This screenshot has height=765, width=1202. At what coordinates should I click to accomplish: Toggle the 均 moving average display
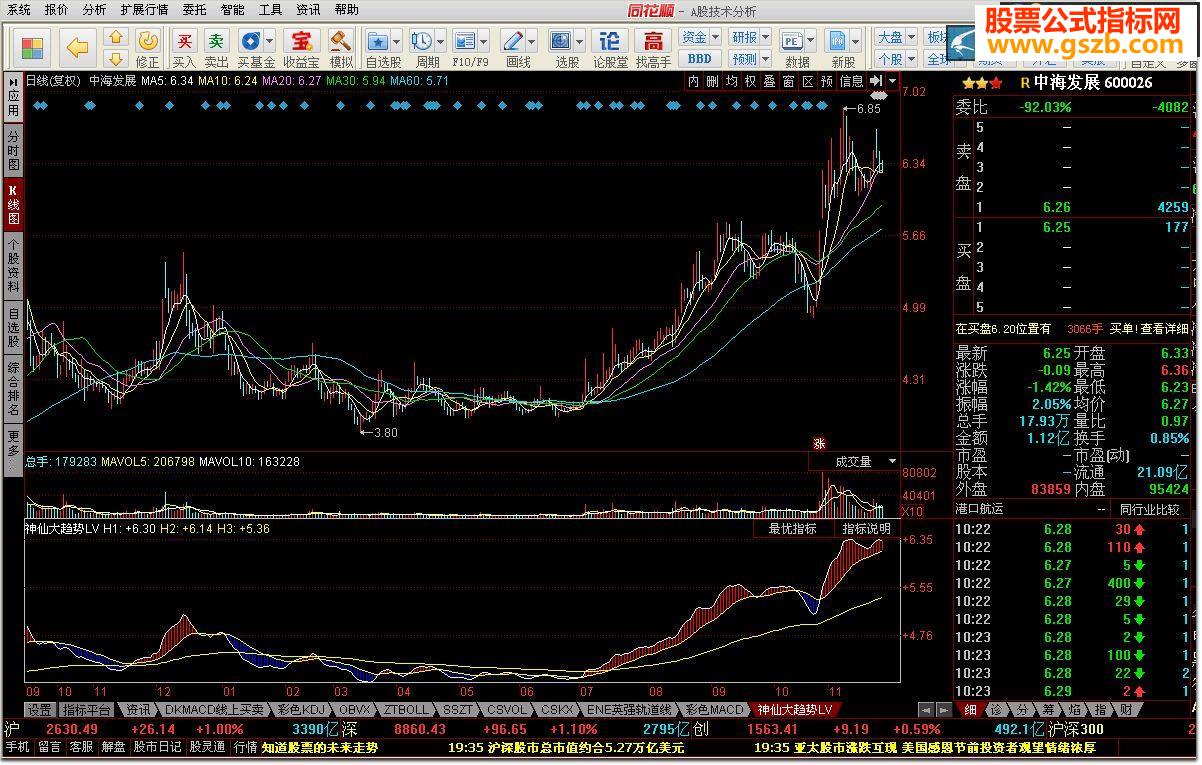click(731, 81)
